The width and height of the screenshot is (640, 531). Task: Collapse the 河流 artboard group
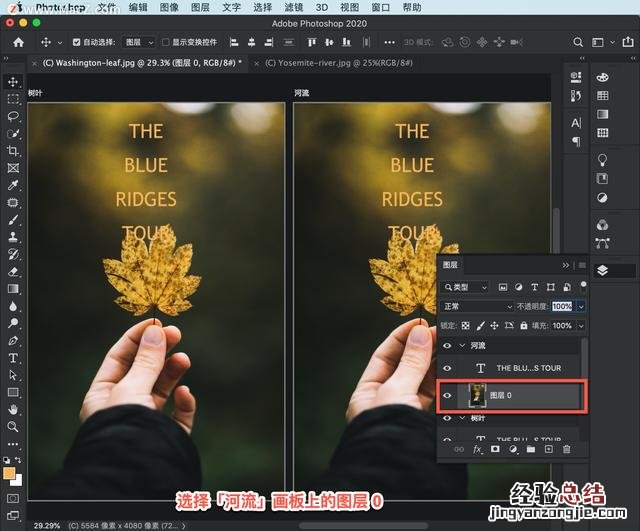click(x=462, y=346)
